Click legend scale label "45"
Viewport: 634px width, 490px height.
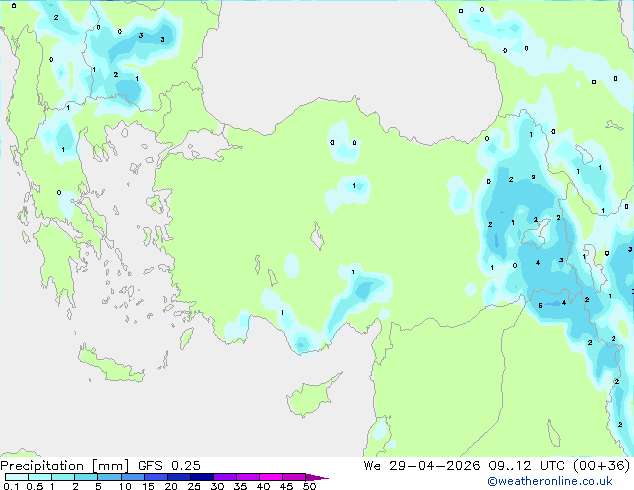(286, 486)
